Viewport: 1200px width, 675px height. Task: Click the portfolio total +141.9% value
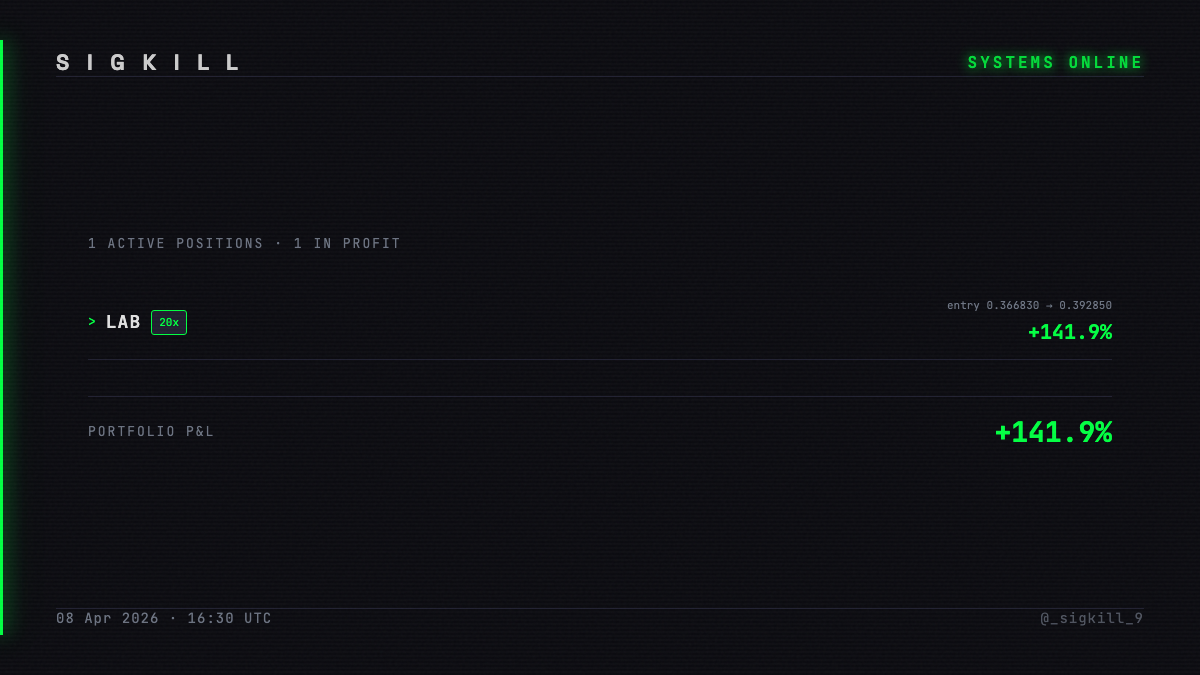point(1053,432)
